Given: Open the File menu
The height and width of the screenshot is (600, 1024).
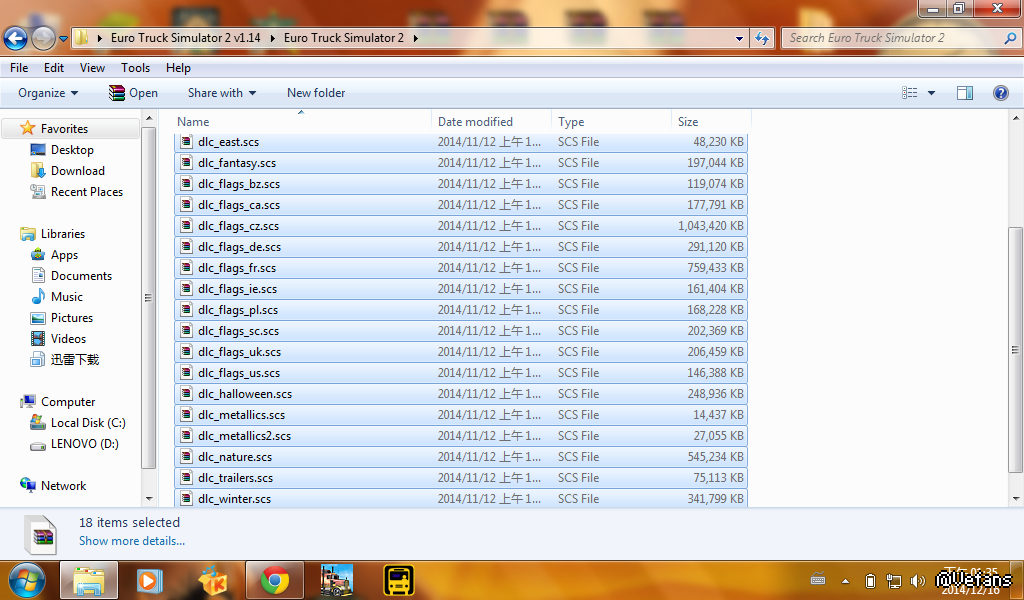Looking at the screenshot, I should [x=19, y=68].
